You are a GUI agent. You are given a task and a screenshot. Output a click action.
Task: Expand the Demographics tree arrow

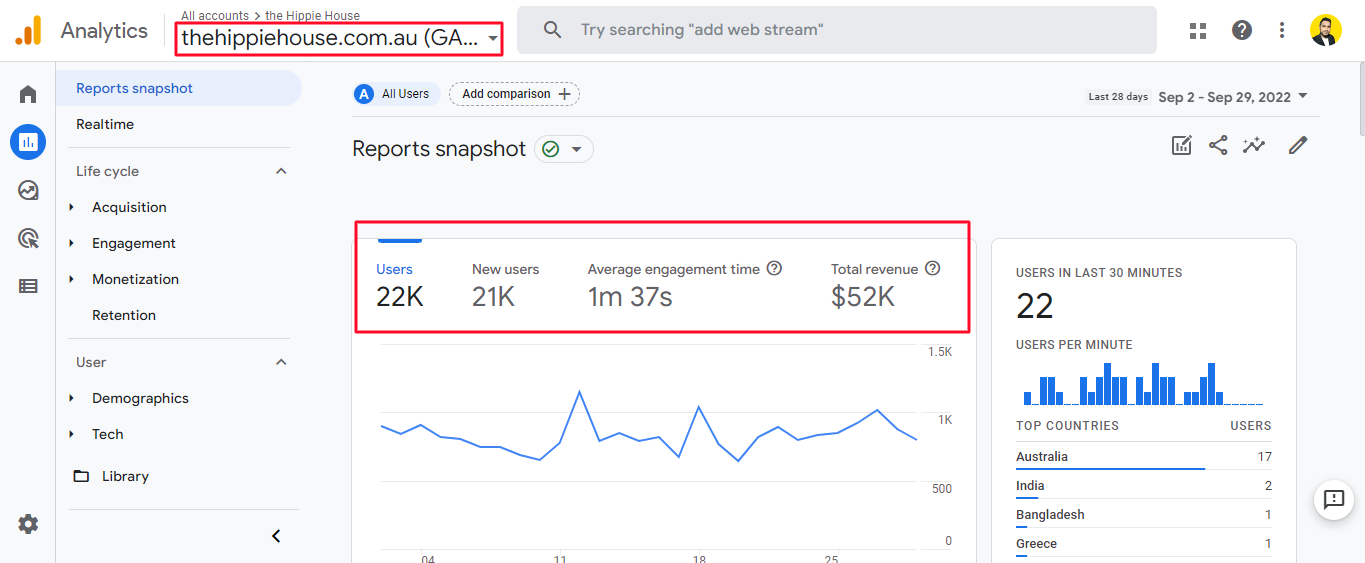pos(72,398)
